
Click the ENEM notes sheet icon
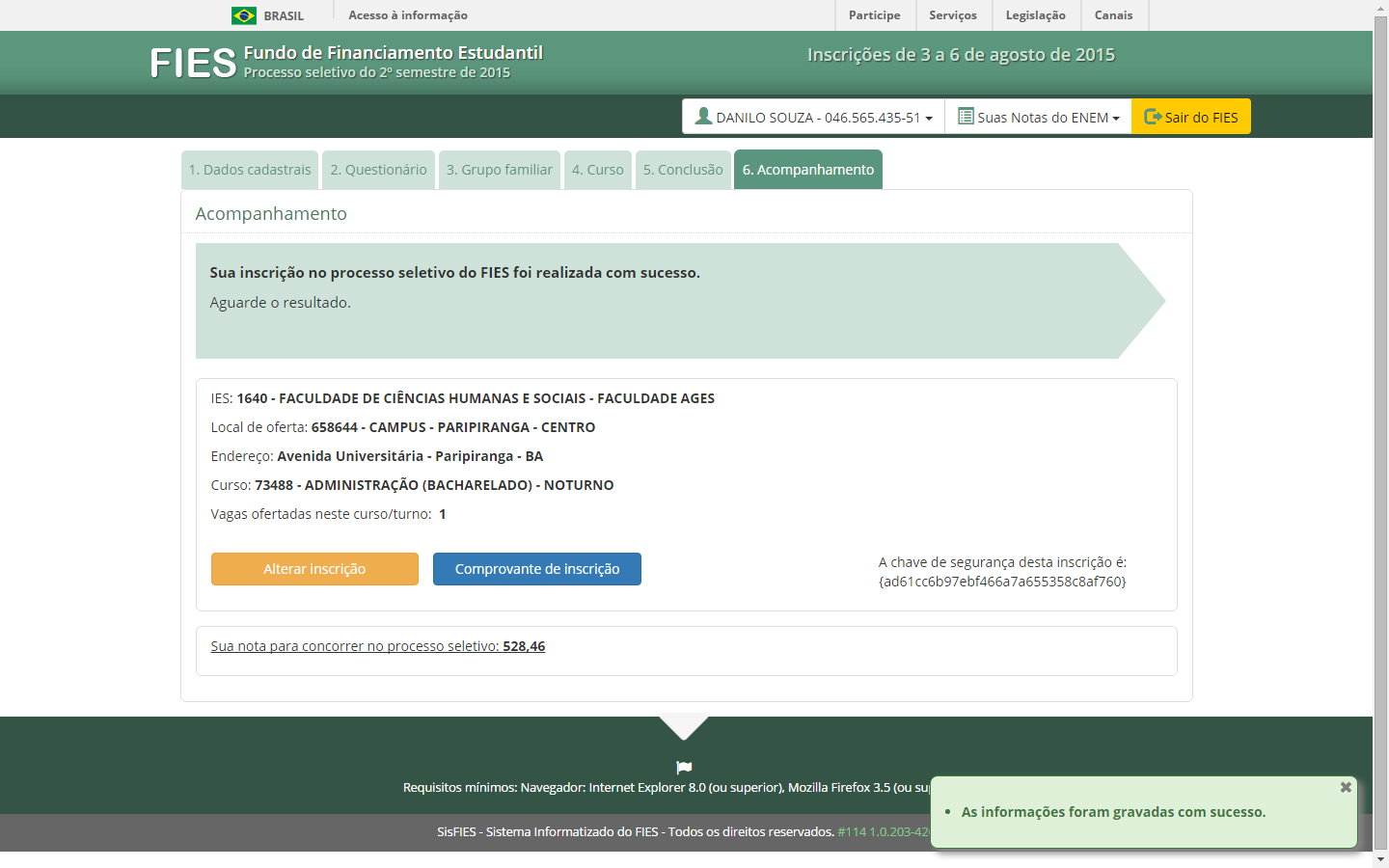966,116
